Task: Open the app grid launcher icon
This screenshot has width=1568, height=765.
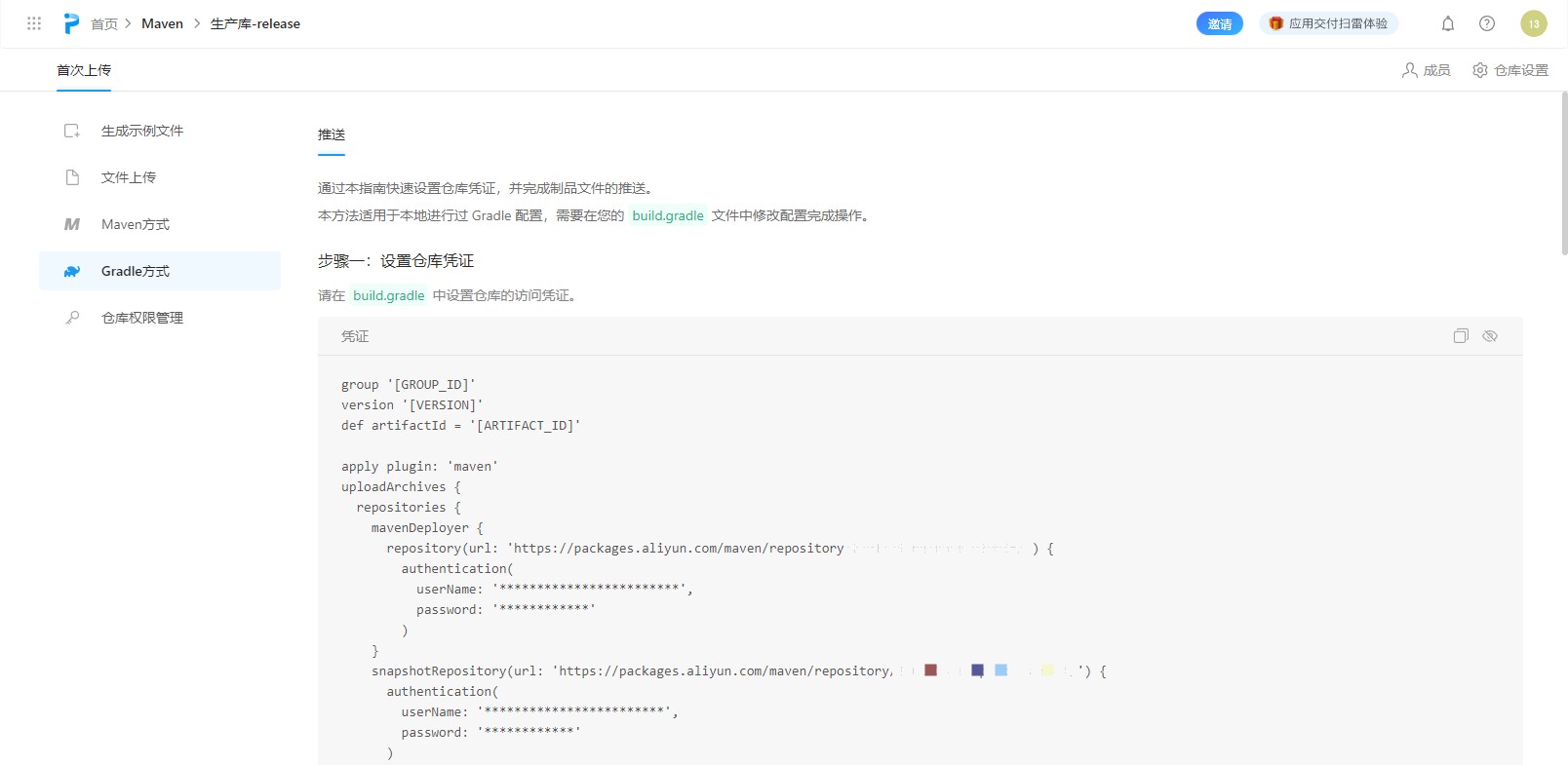Action: [34, 23]
